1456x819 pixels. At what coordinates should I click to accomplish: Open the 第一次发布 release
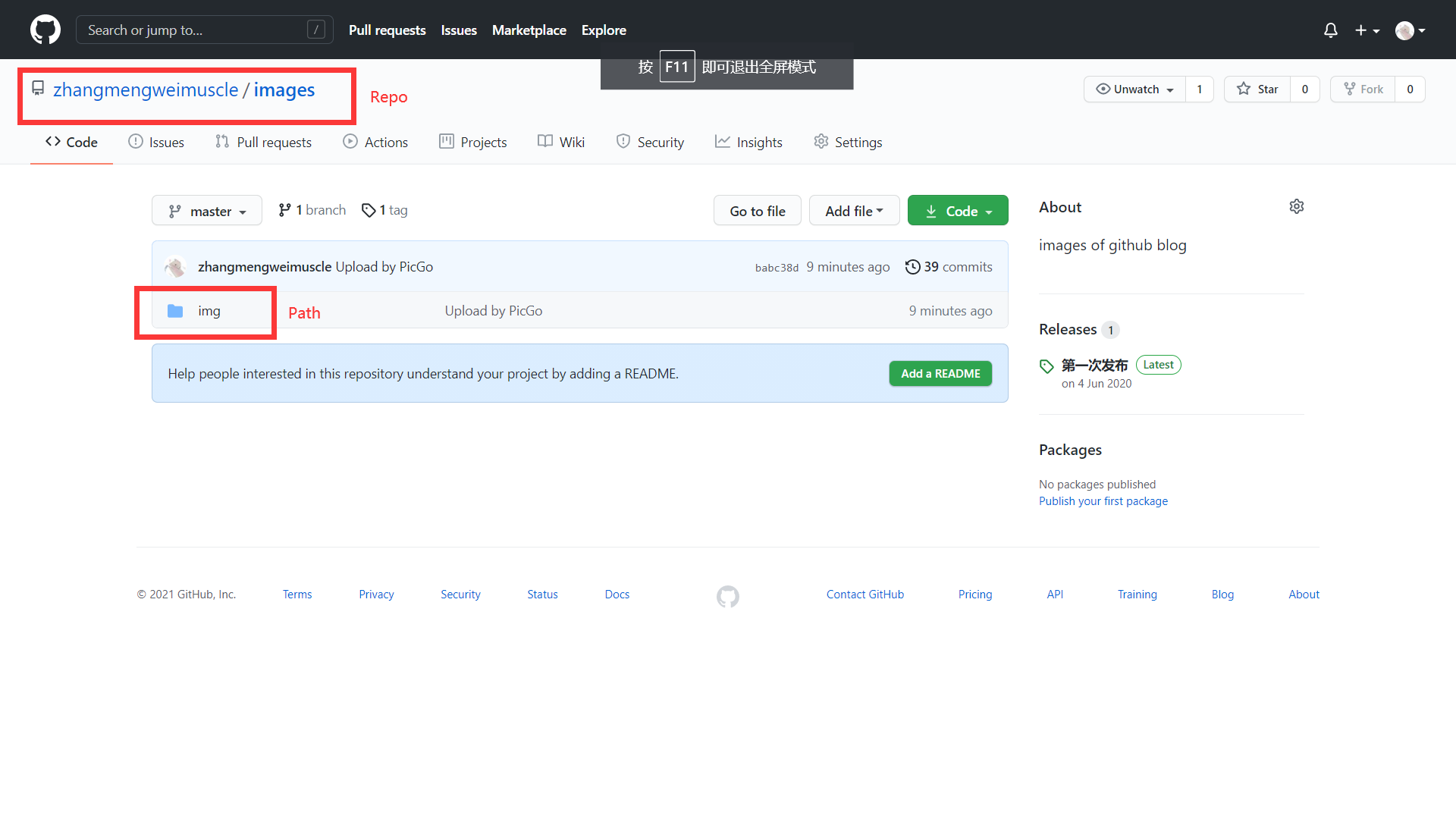pos(1094,366)
